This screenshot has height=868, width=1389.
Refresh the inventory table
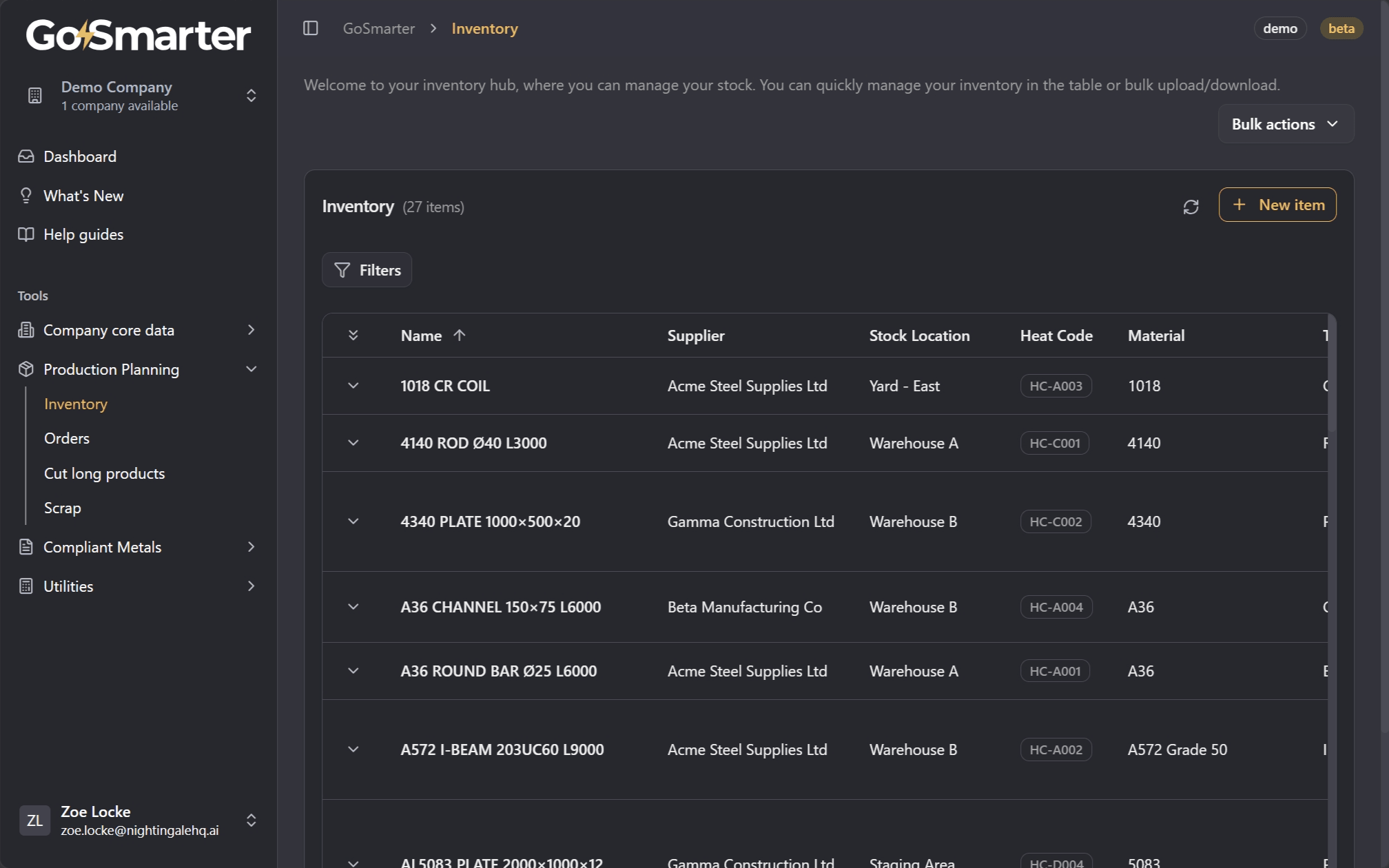[1191, 207]
